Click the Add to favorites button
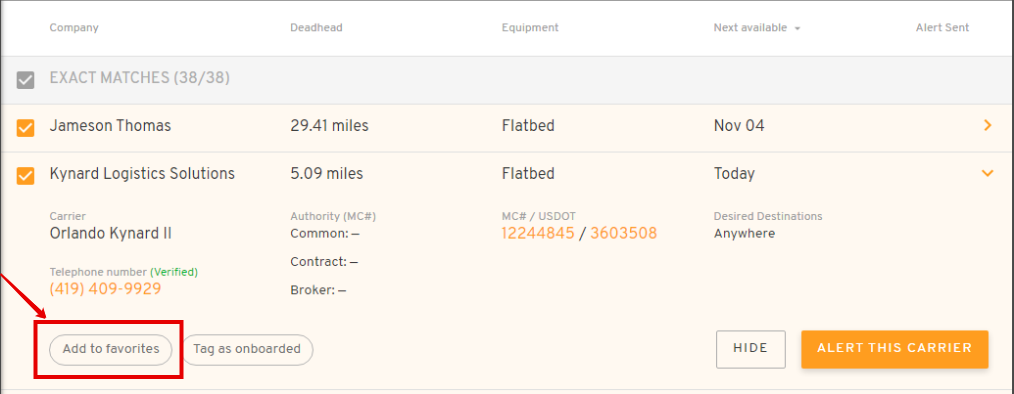1014x394 pixels. tap(111, 349)
